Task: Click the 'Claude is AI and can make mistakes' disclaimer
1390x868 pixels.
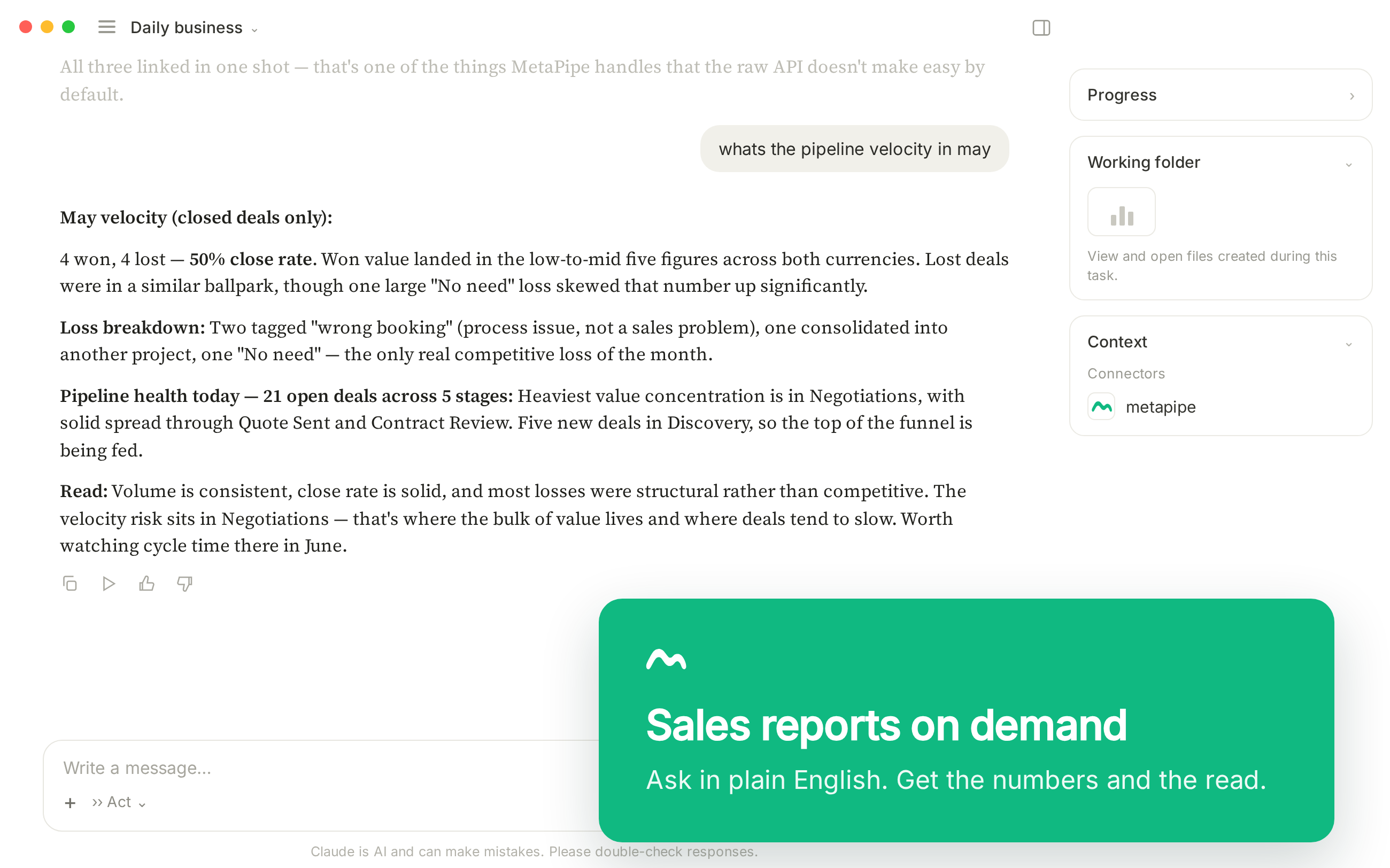Action: click(x=534, y=851)
